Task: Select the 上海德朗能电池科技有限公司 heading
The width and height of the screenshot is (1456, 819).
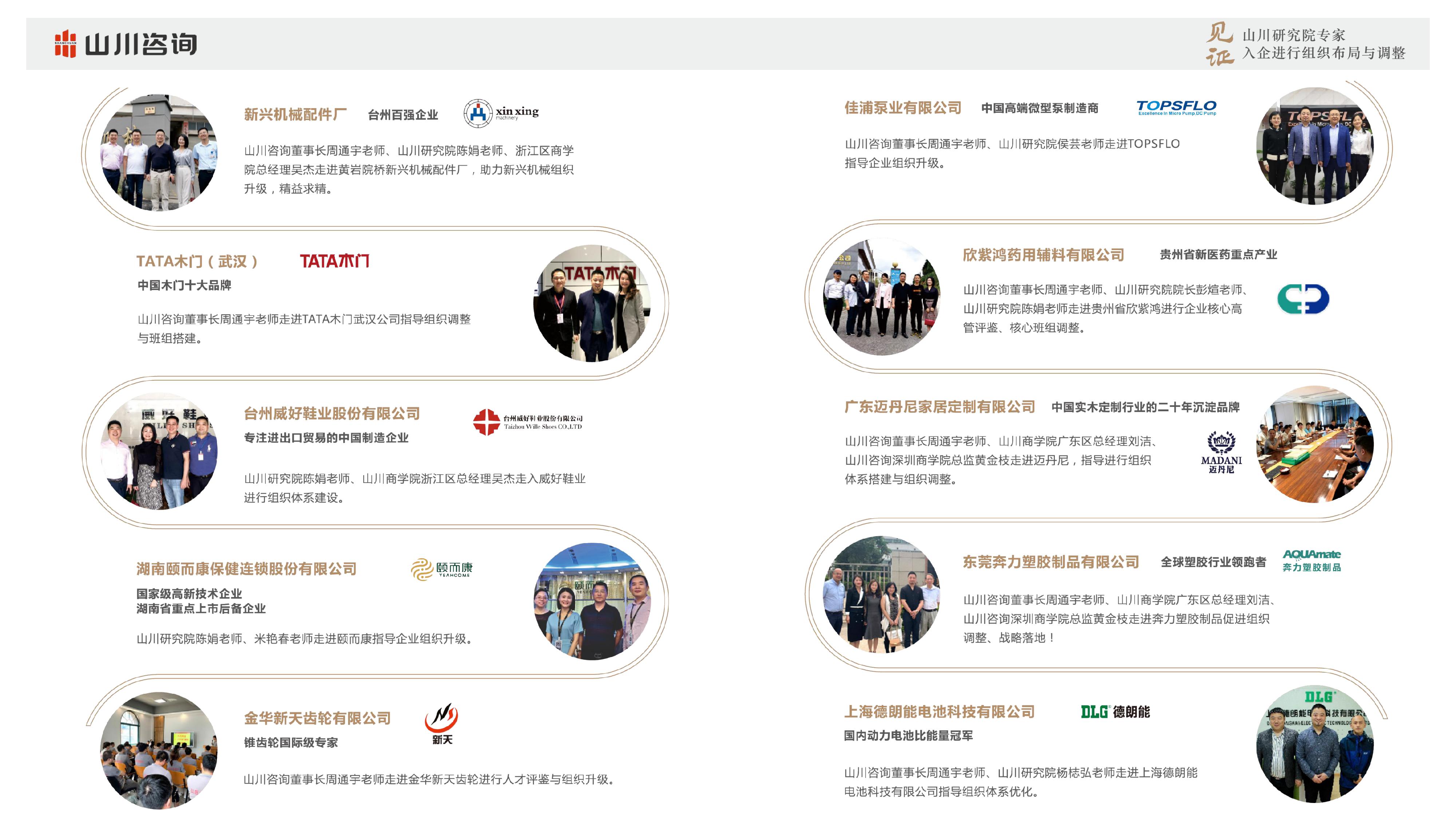Action: click(x=939, y=712)
